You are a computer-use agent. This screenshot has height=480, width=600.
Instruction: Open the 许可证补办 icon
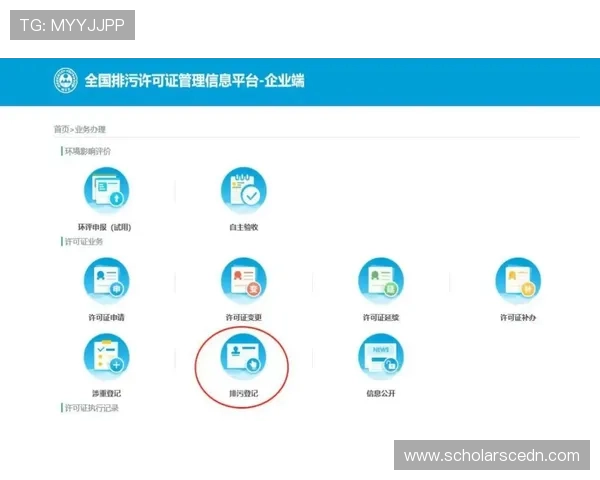click(x=518, y=281)
